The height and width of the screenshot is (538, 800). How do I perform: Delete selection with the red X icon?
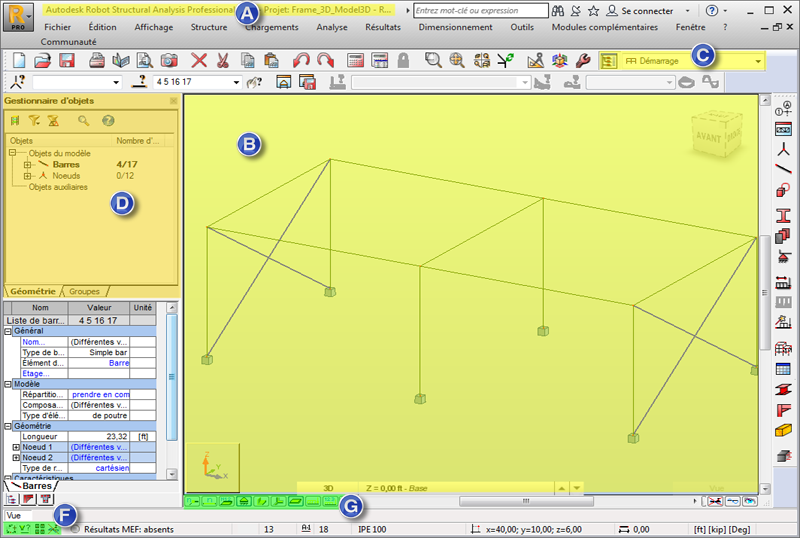[x=199, y=61]
